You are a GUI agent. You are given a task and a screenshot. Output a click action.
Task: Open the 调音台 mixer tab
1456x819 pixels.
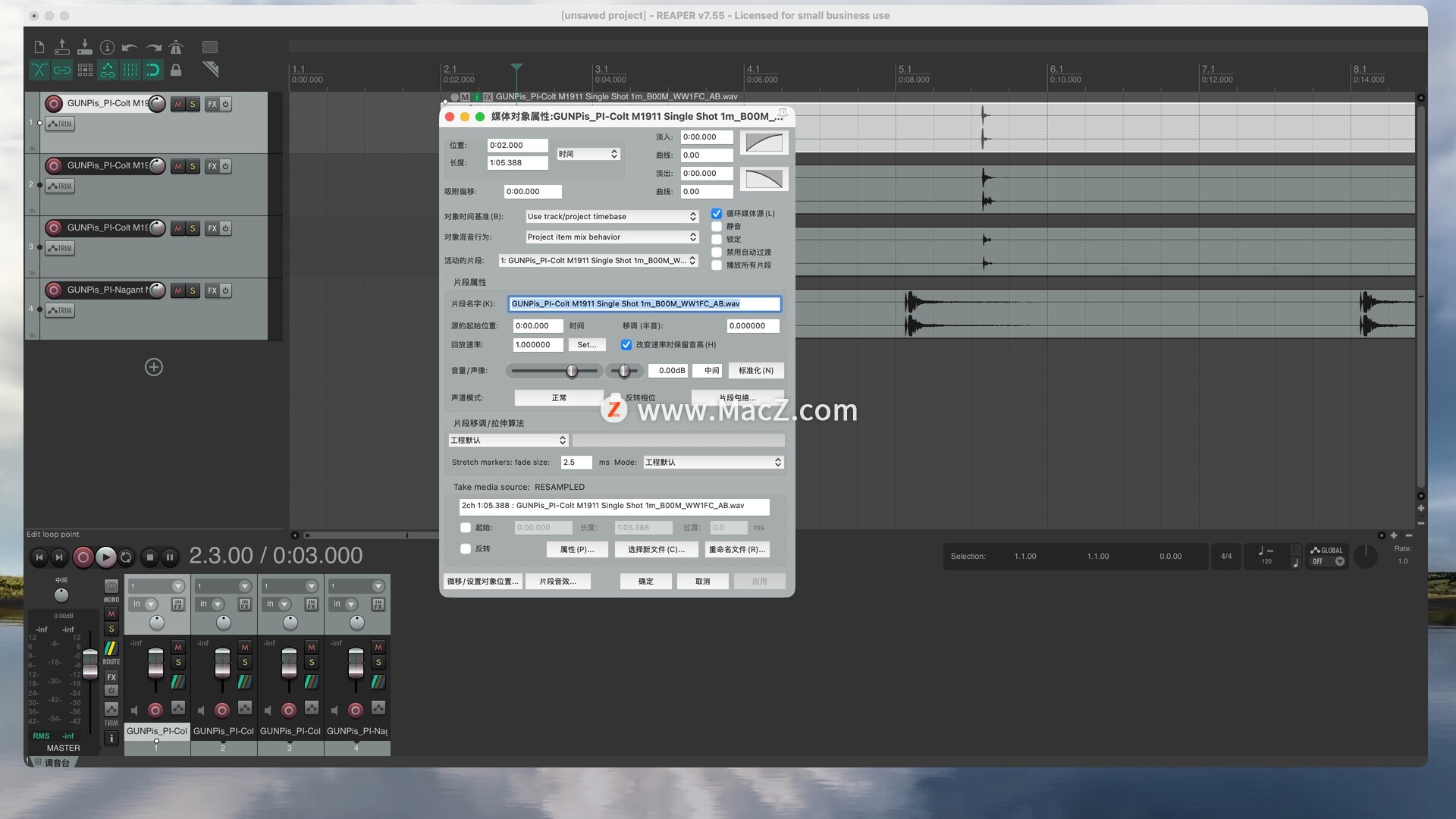pos(56,763)
